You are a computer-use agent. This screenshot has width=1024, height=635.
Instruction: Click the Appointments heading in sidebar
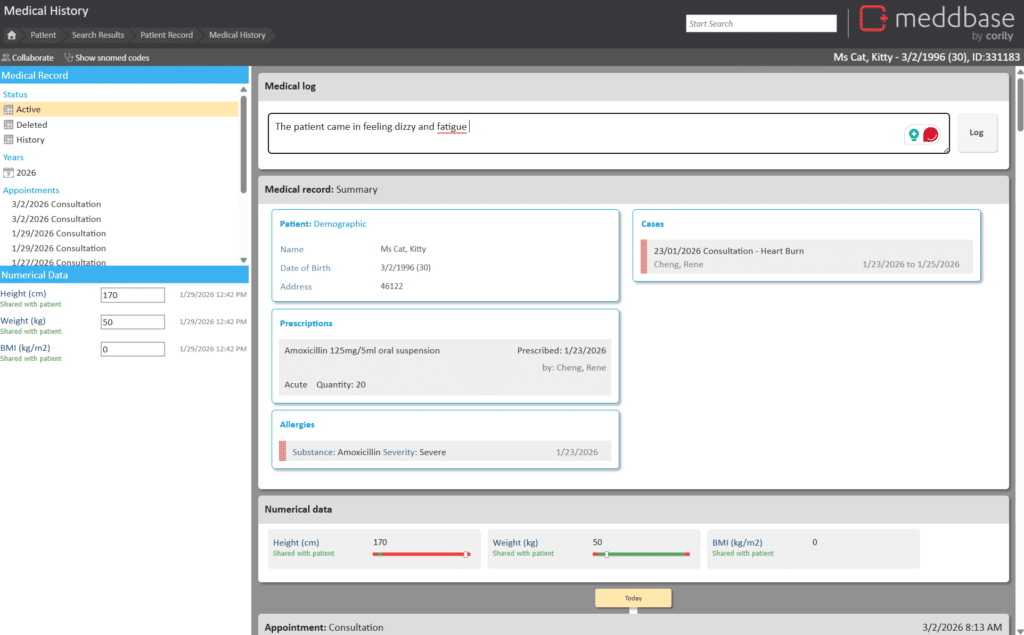pyautogui.click(x=31, y=190)
